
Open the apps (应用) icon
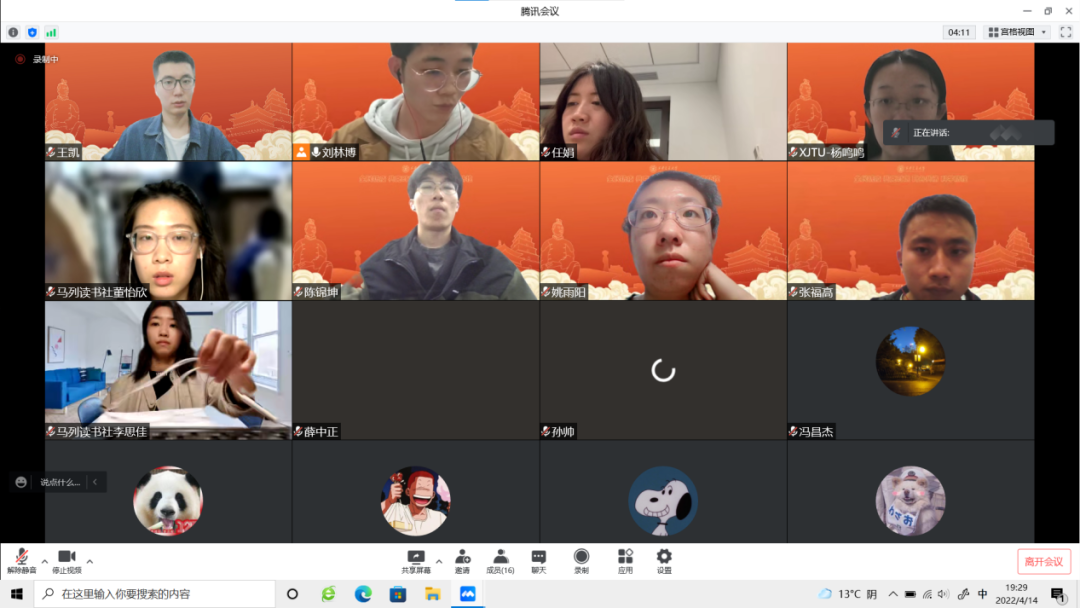(625, 559)
